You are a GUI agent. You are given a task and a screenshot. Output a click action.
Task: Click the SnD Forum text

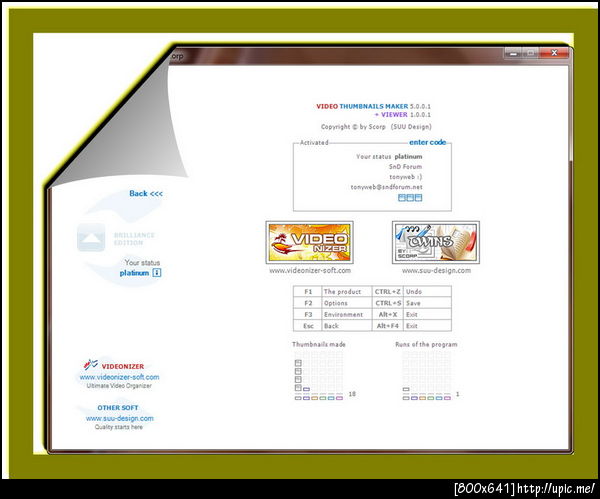[405, 167]
